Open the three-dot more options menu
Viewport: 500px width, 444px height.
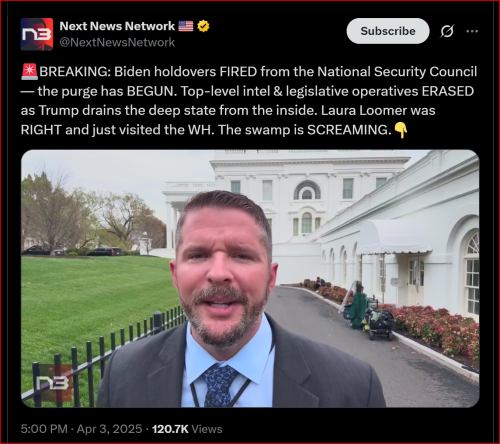coord(472,31)
